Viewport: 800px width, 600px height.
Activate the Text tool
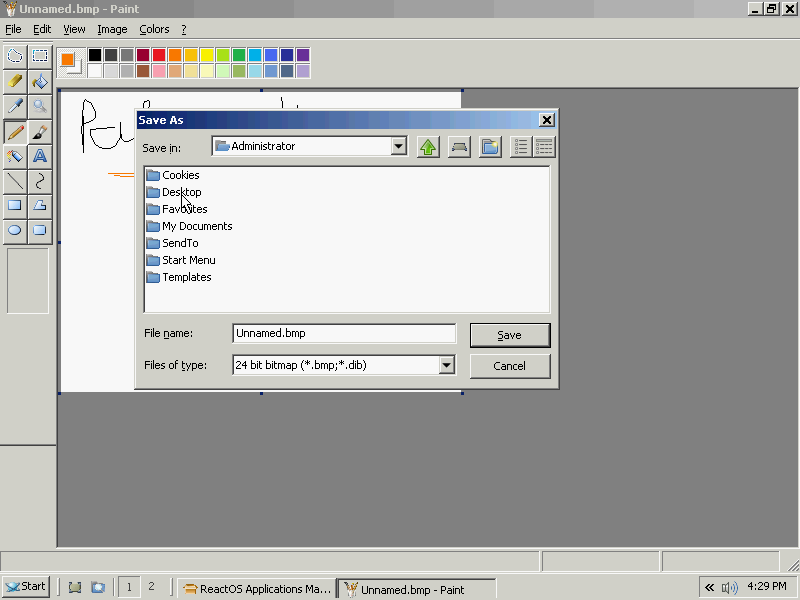[40, 156]
